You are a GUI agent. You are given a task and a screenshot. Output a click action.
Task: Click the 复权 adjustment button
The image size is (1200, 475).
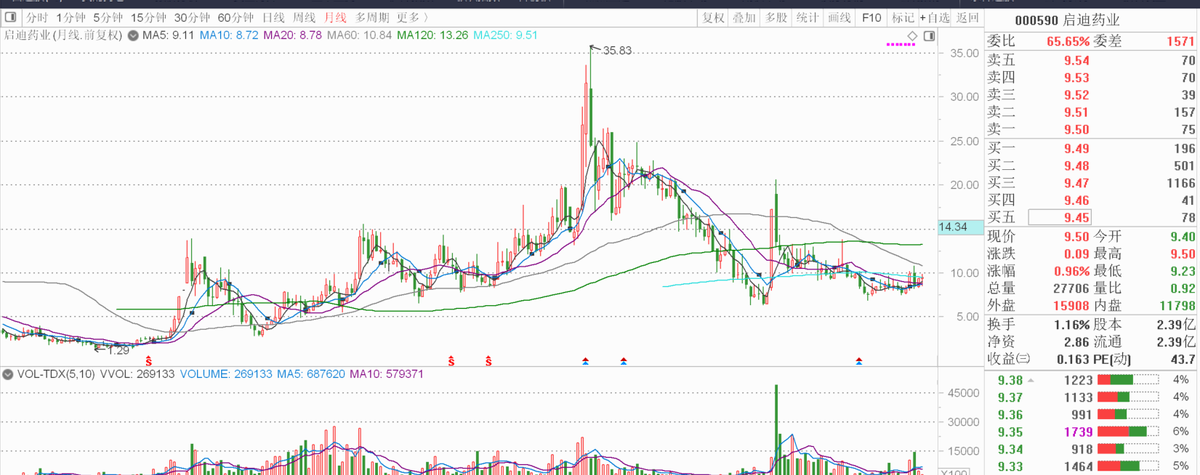[x=712, y=18]
